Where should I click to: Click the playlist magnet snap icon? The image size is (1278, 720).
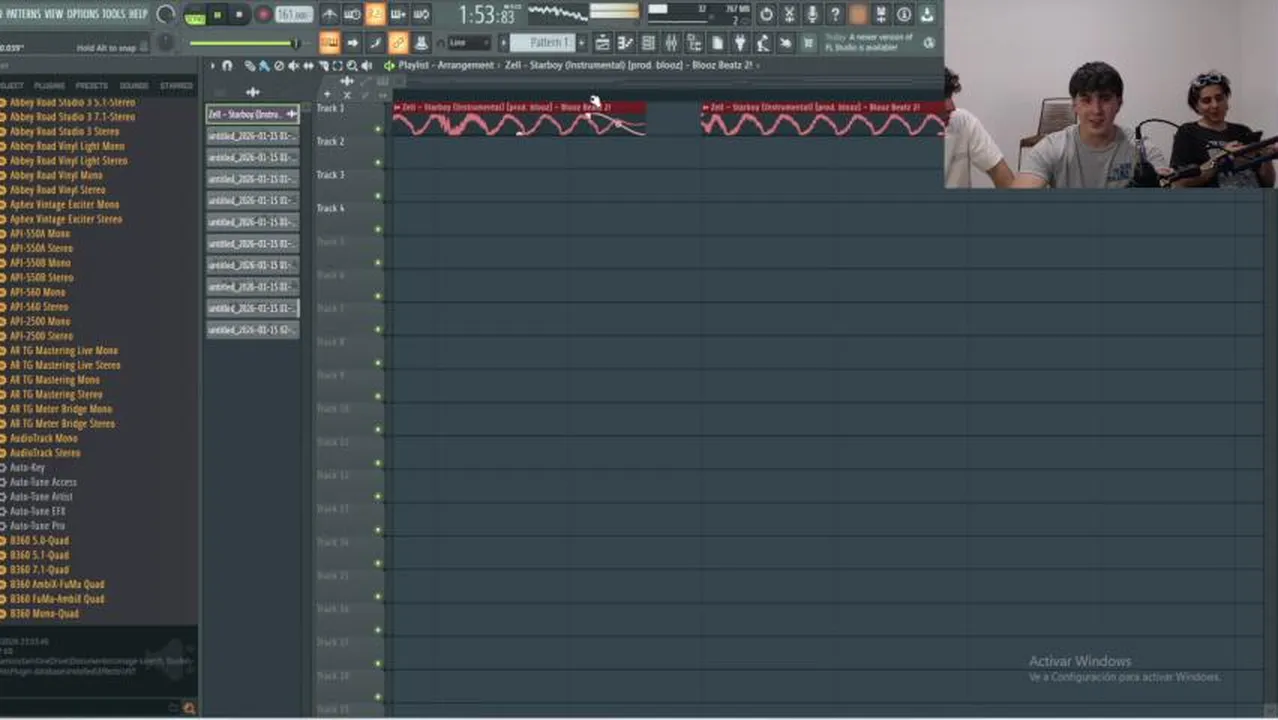(x=227, y=65)
